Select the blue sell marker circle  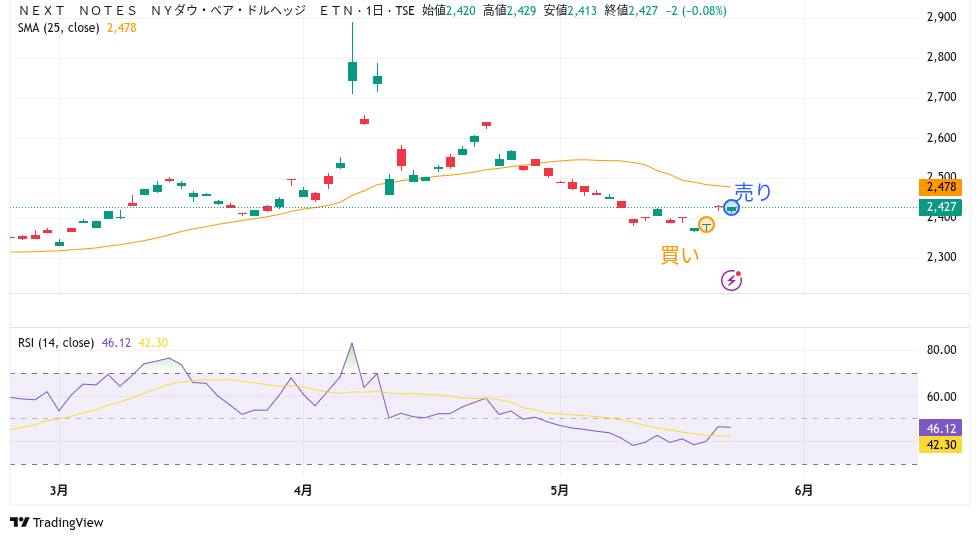tap(731, 208)
